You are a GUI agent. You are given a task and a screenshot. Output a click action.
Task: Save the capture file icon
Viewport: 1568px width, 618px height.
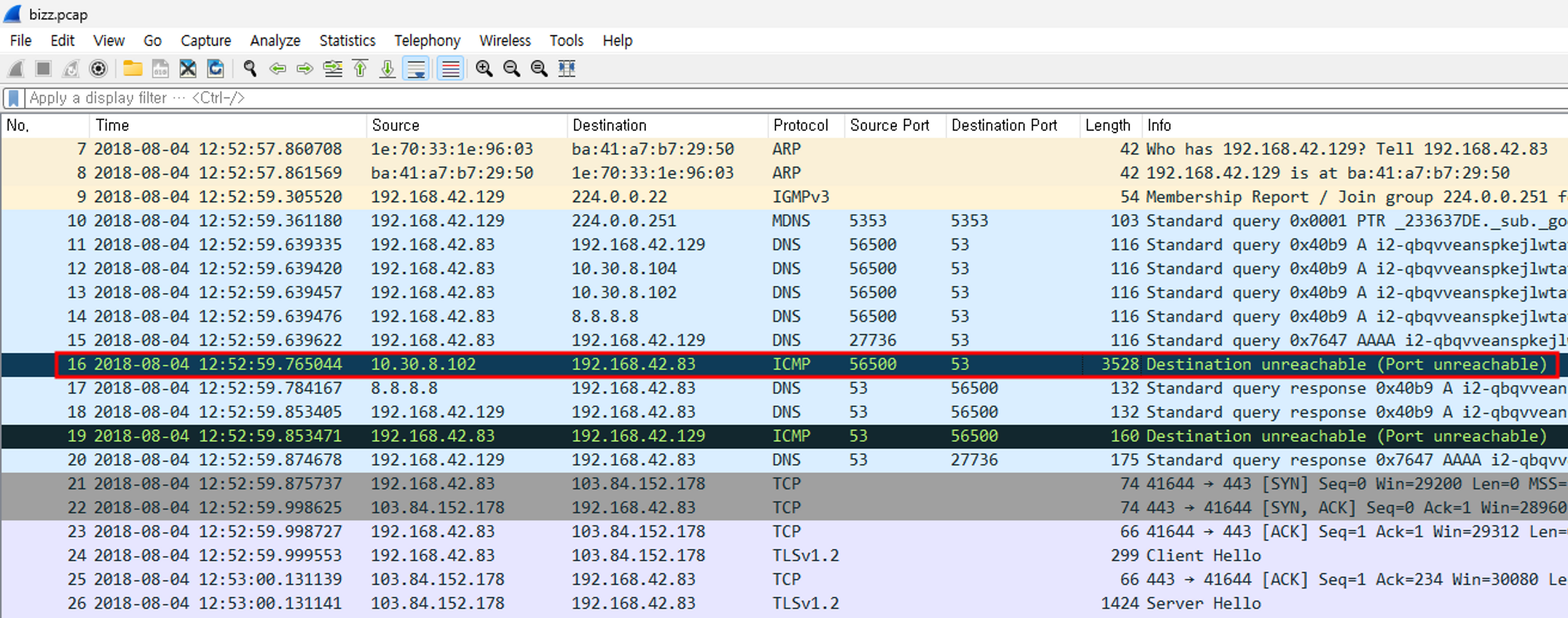point(160,69)
